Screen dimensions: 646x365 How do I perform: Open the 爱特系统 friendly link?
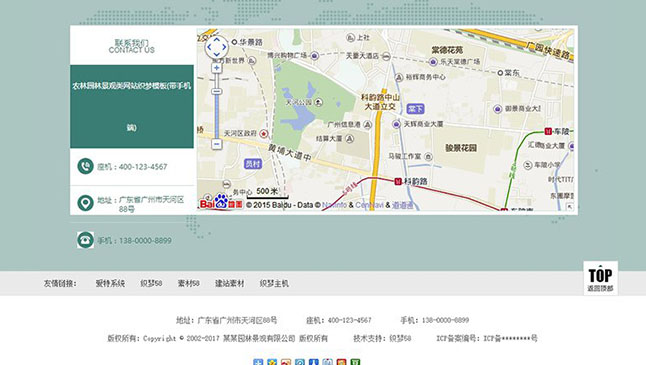coord(110,283)
